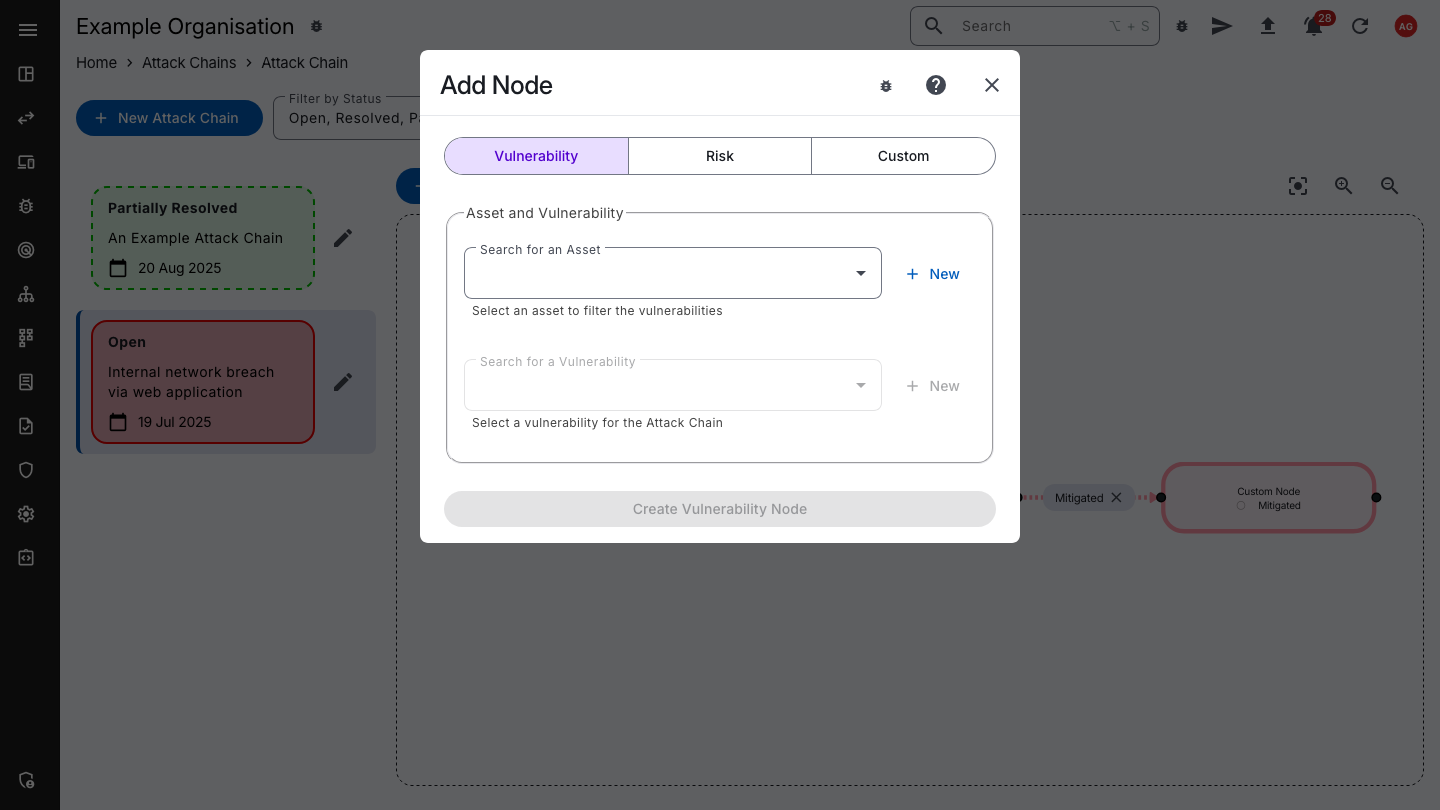Click the send paper plane icon
The width and height of the screenshot is (1440, 810).
click(1221, 26)
